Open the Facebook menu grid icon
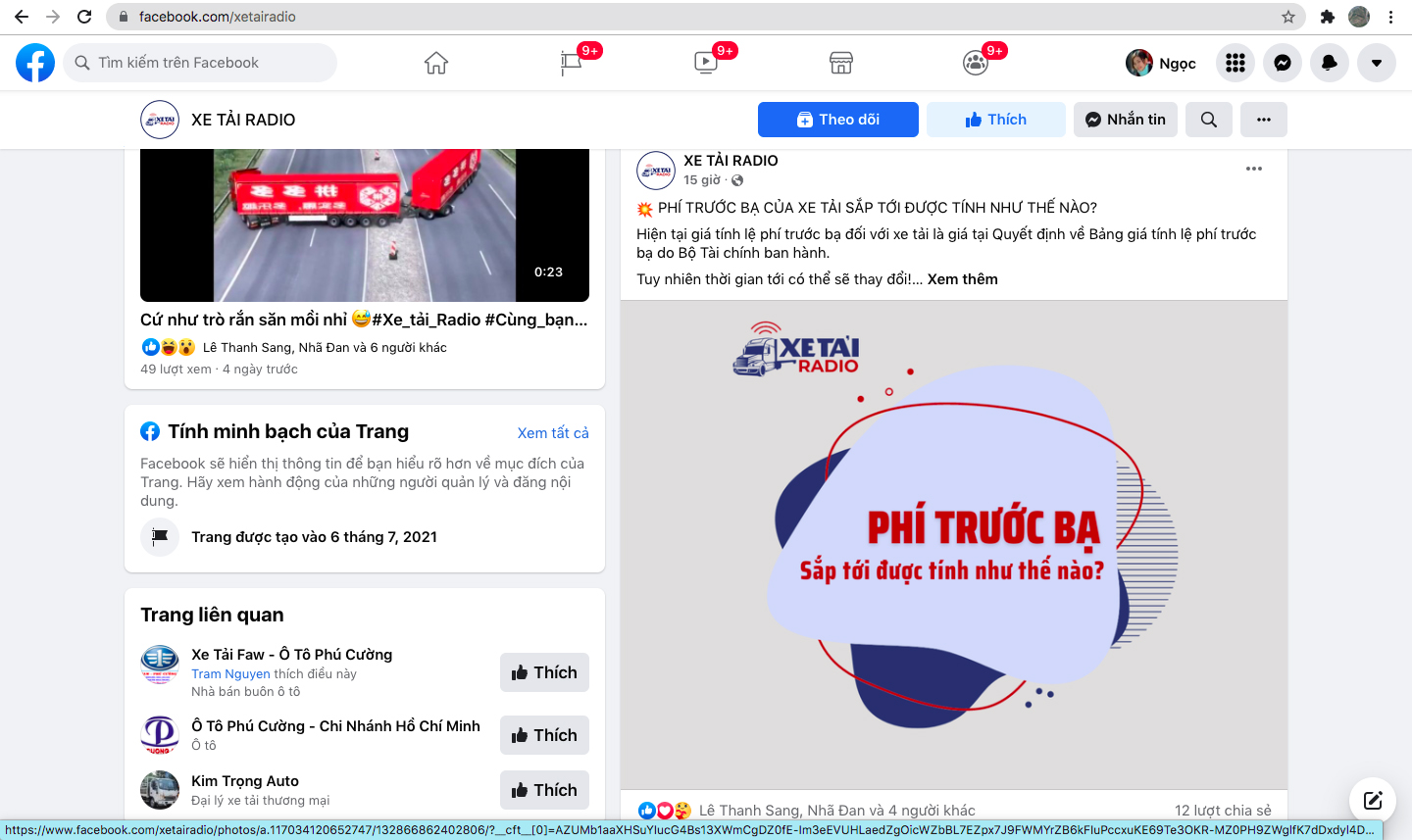 1235,63
